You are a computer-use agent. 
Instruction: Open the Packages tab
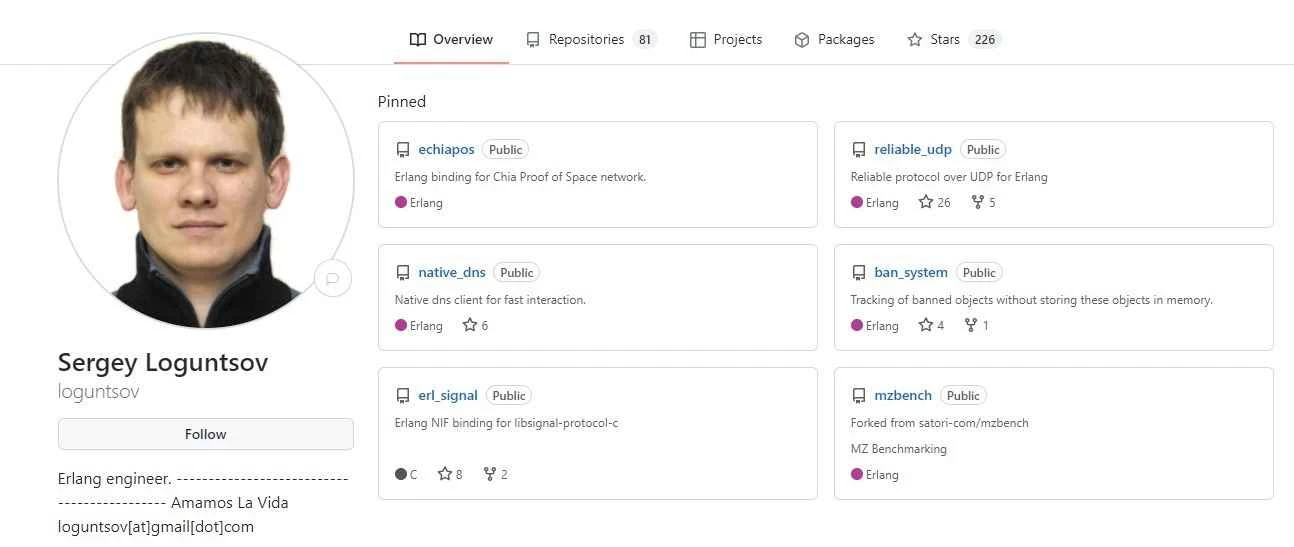point(834,40)
